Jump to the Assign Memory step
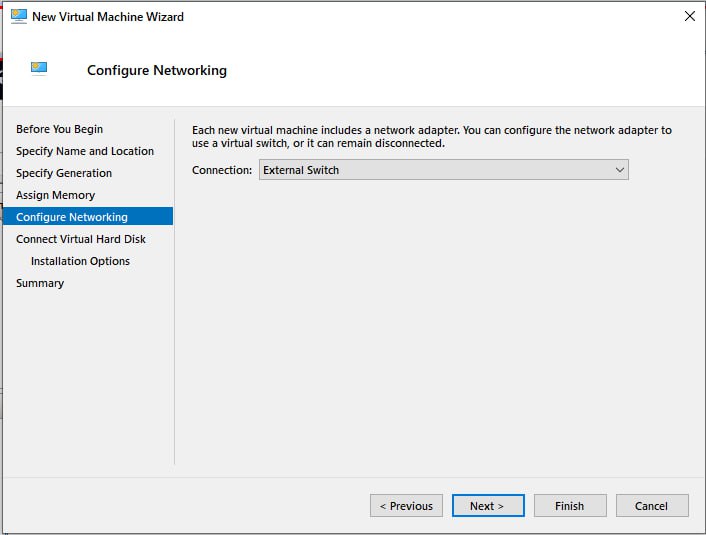Screen dimensions: 706x535 click(x=55, y=195)
